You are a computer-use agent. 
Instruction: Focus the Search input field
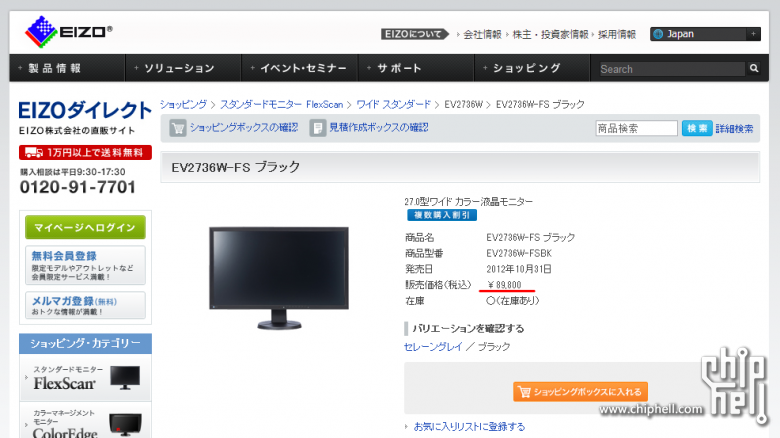click(671, 69)
